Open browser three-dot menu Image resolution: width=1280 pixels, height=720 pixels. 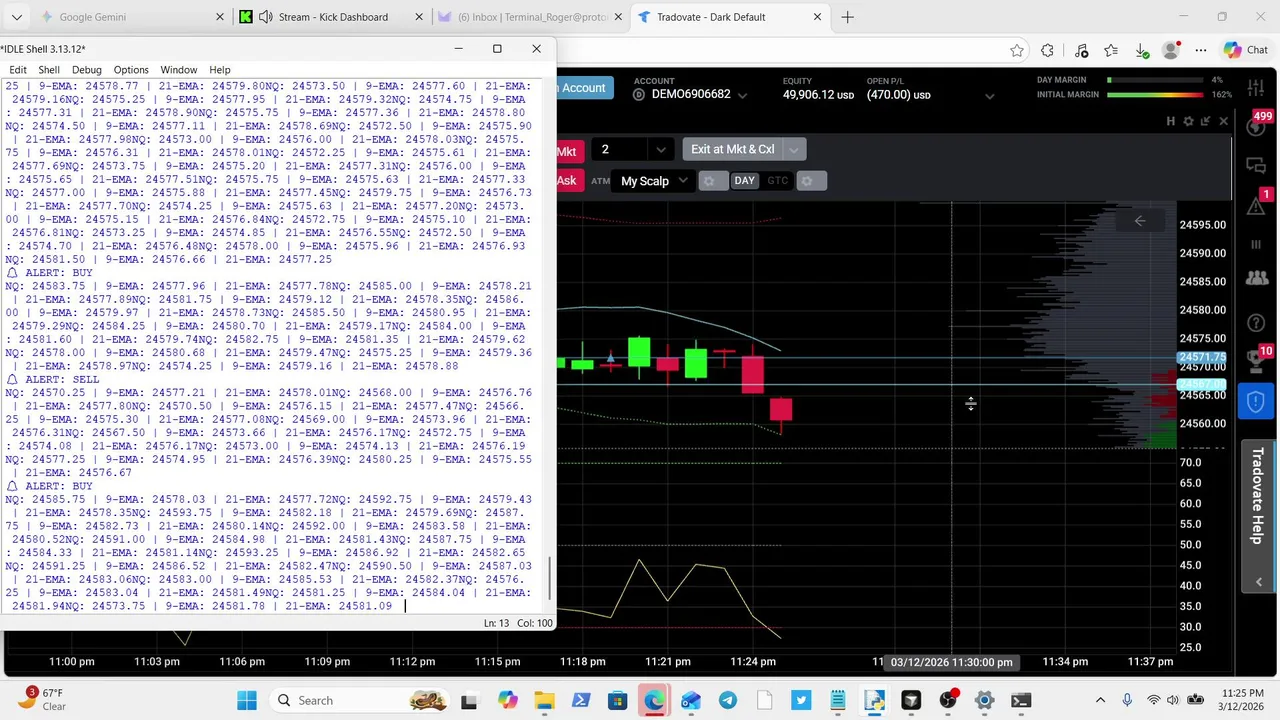(x=1201, y=50)
